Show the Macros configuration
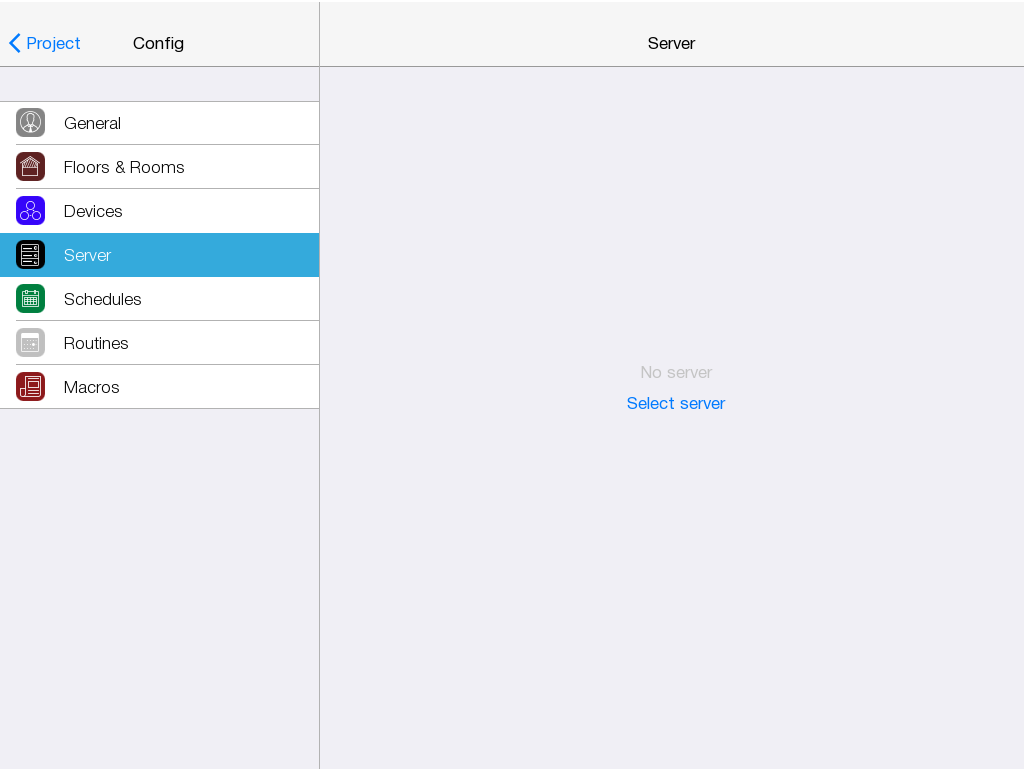Viewport: 1024px width, 769px height. pyautogui.click(x=91, y=387)
